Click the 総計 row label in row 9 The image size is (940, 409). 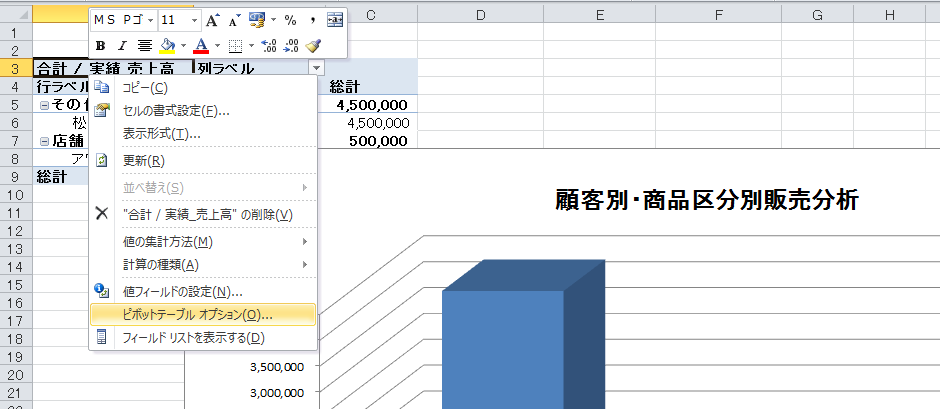coord(51,176)
